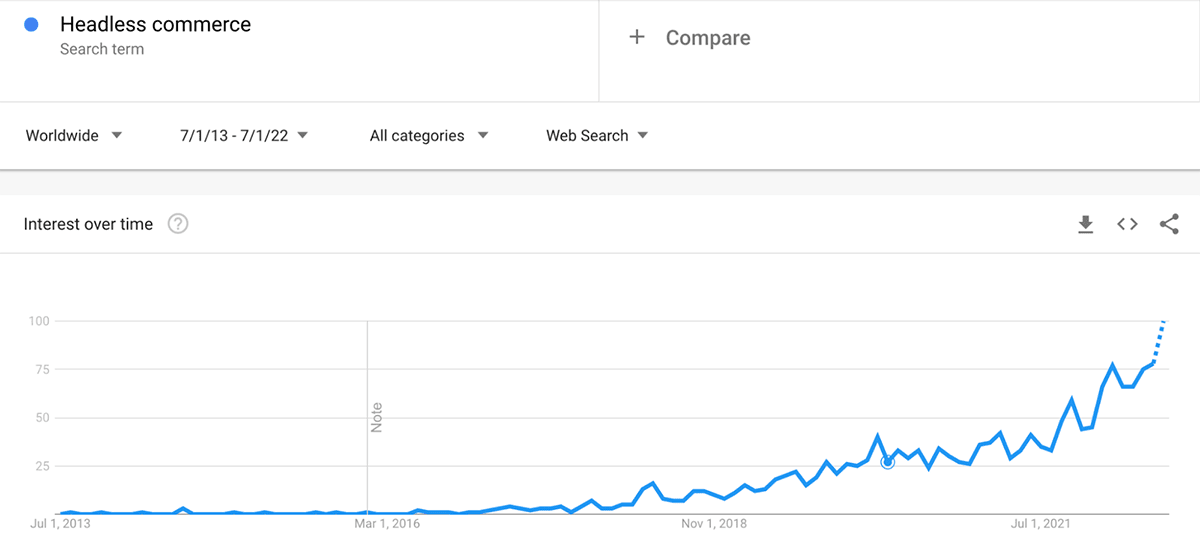Click the Note marker on chart
The image size is (1200, 555).
(x=377, y=417)
